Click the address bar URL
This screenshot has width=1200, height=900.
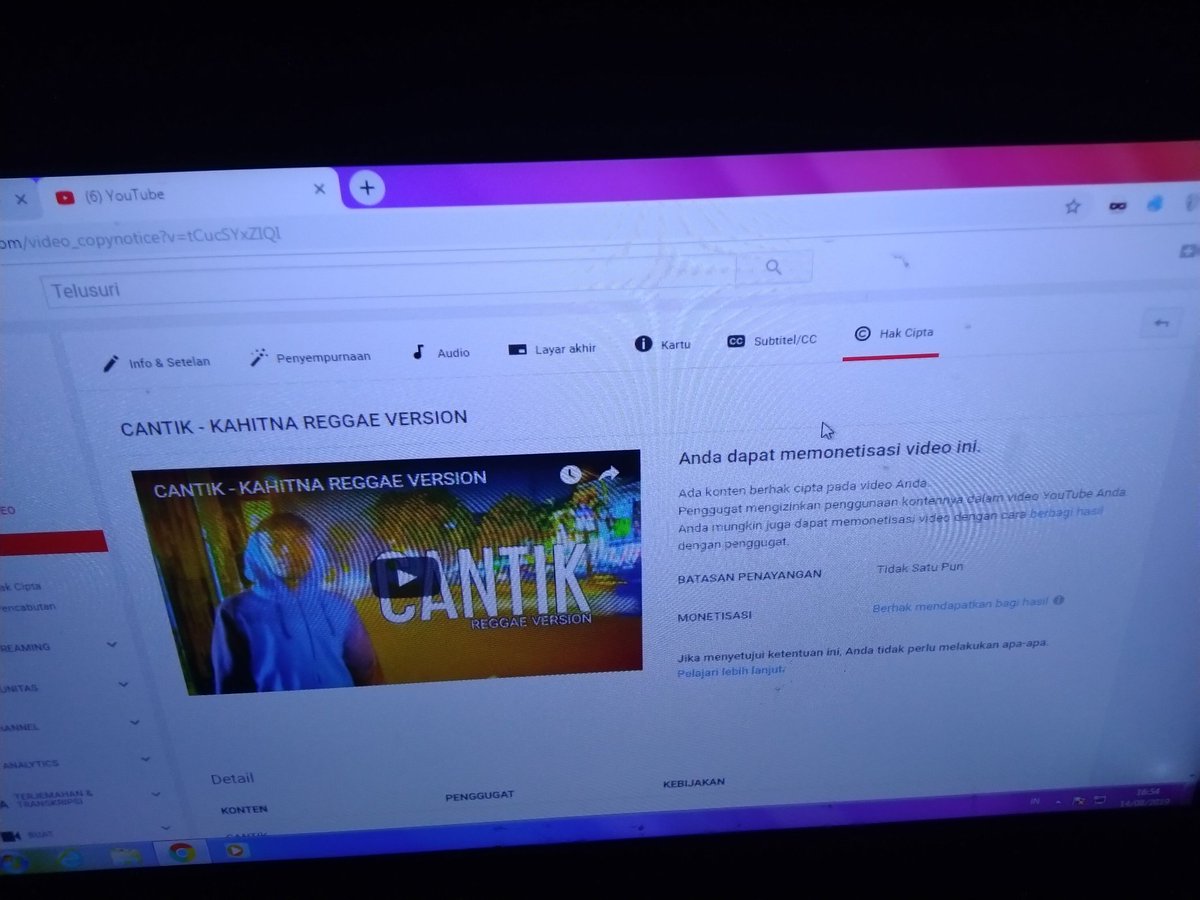[140, 237]
